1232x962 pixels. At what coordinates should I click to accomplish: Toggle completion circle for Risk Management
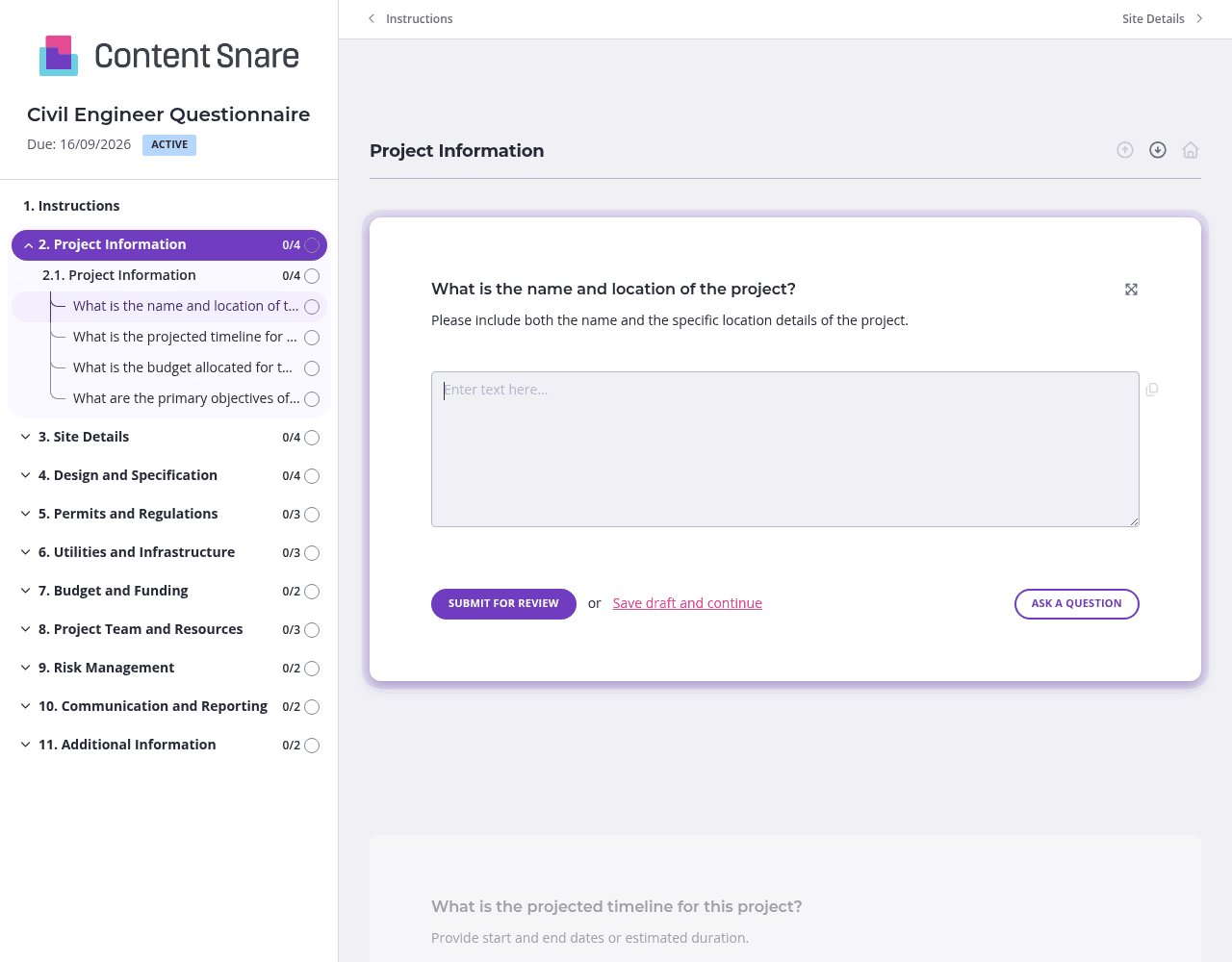(x=312, y=669)
